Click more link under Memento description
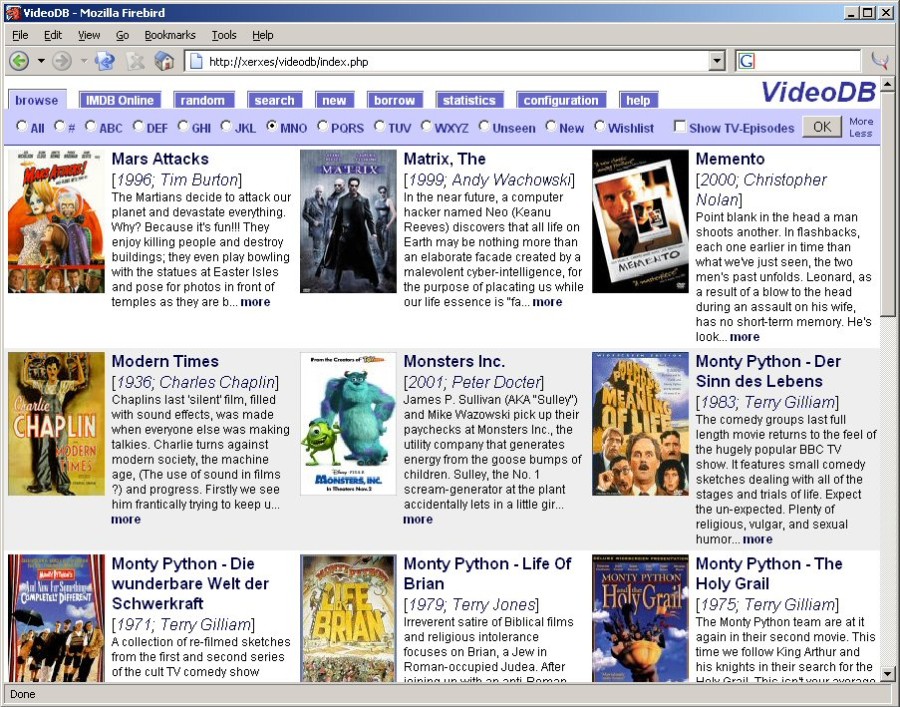The image size is (900, 707). click(x=745, y=337)
